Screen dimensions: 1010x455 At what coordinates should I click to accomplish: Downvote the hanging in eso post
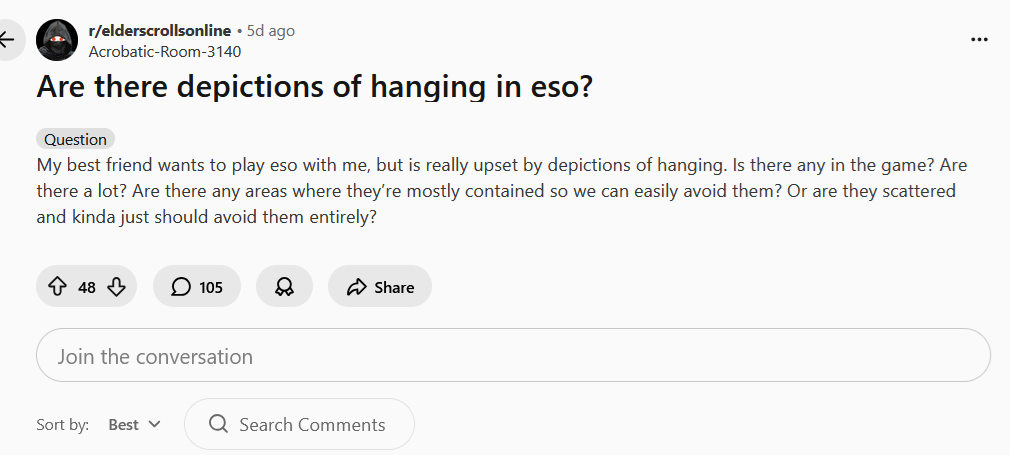point(116,286)
